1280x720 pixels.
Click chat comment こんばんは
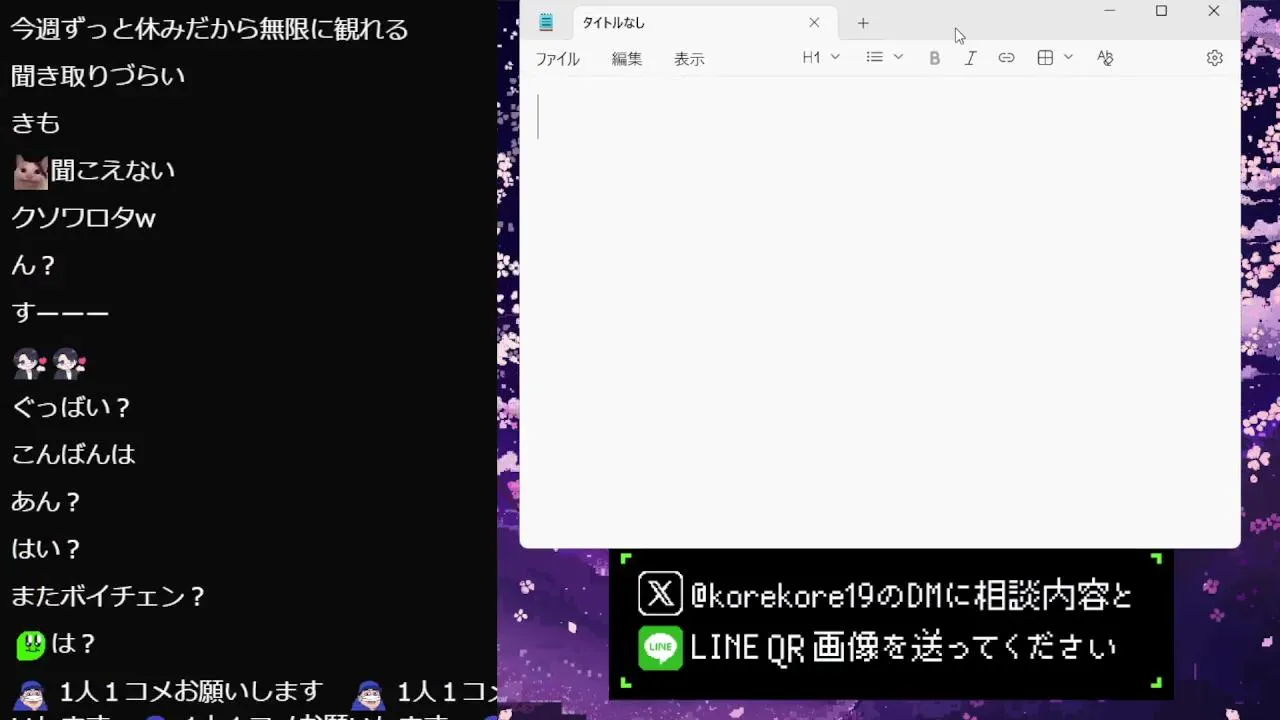[73, 454]
